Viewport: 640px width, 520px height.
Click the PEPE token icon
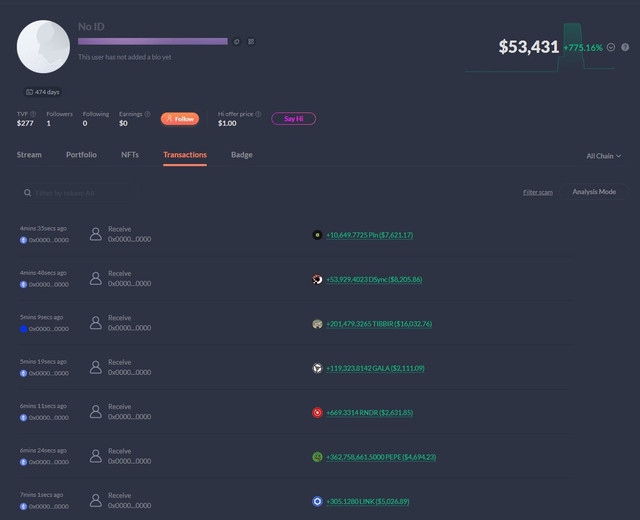(x=317, y=457)
